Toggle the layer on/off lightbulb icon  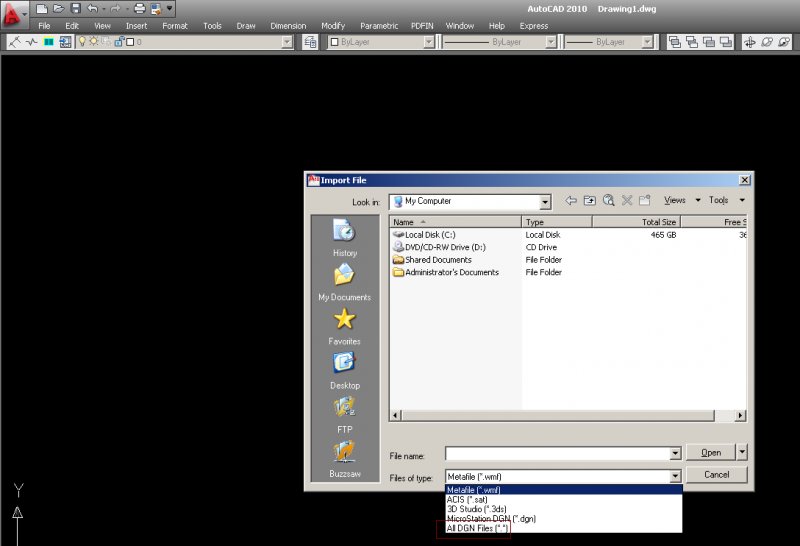(82, 42)
